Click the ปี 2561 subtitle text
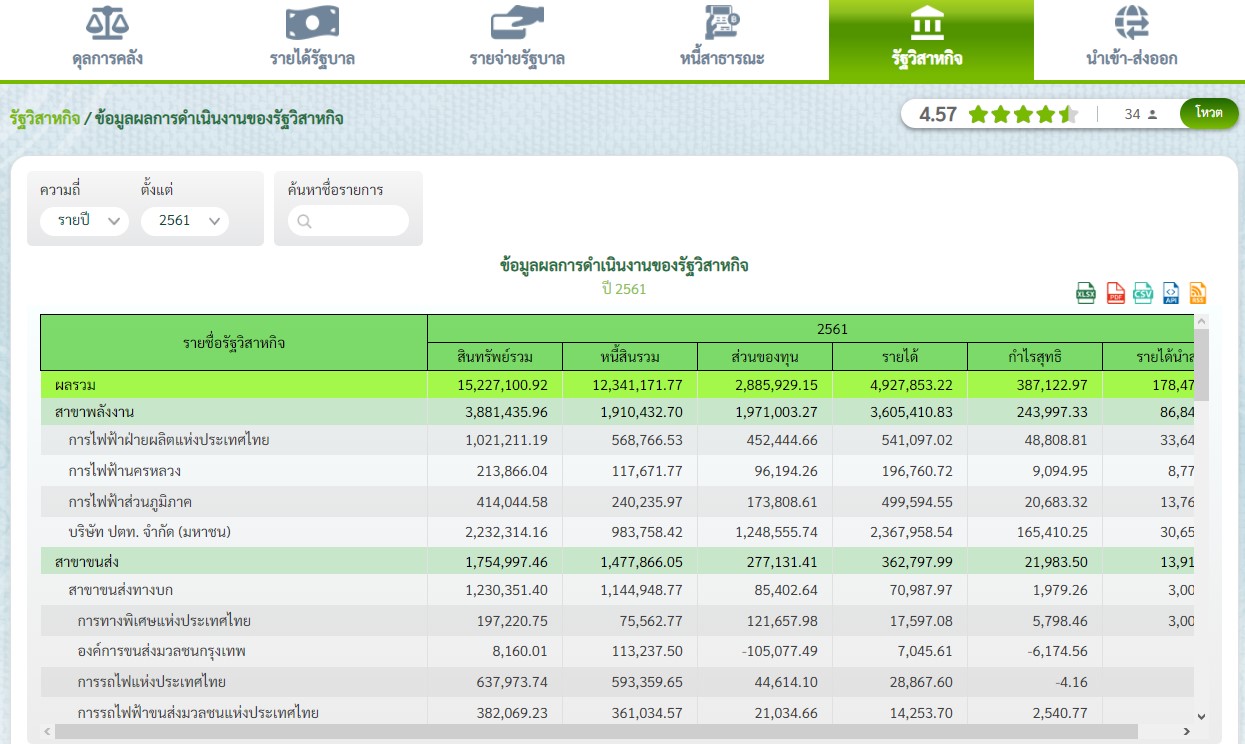 pos(624,289)
